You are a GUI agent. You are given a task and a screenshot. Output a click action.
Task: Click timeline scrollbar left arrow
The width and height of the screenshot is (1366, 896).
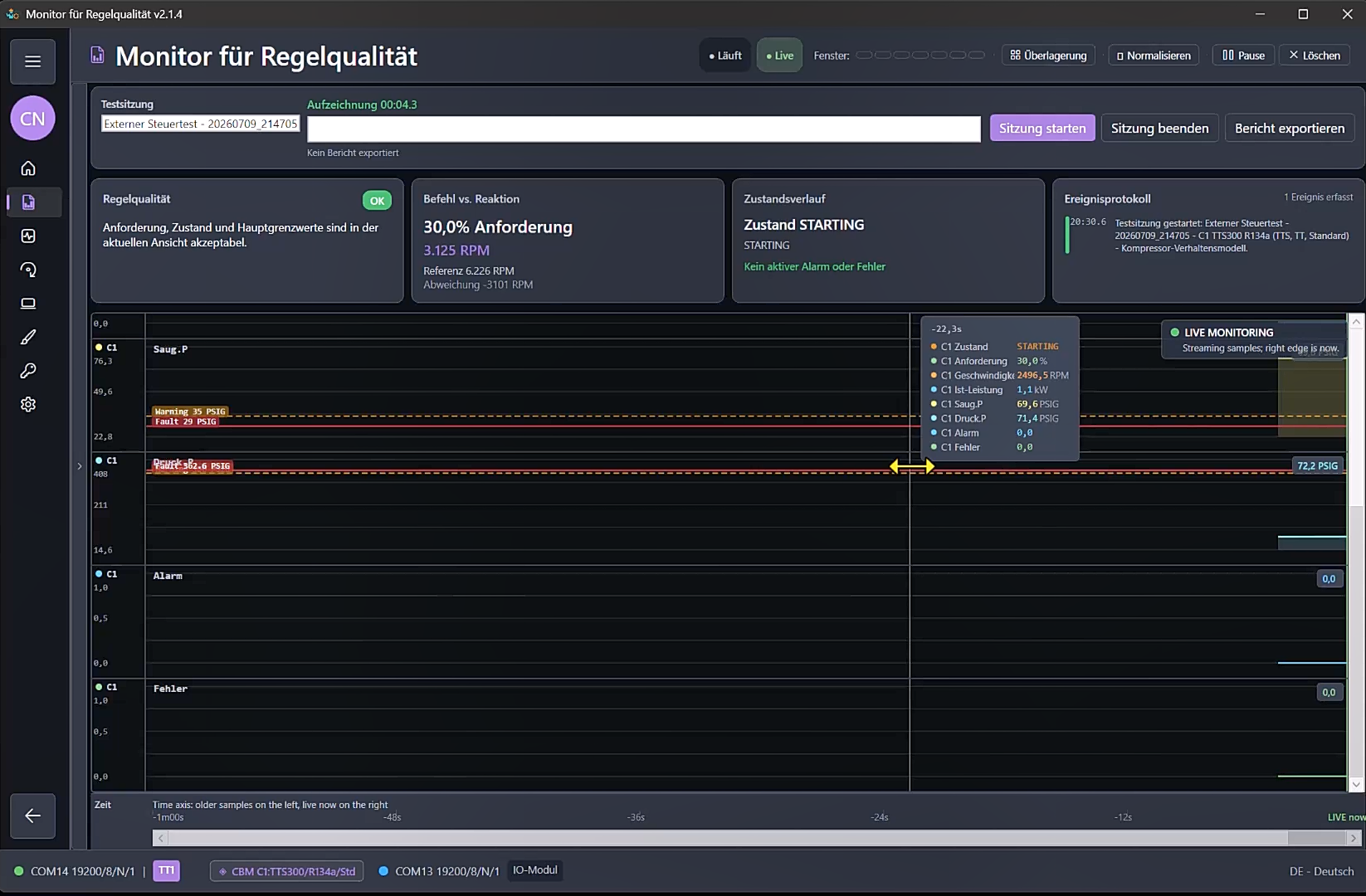click(160, 839)
